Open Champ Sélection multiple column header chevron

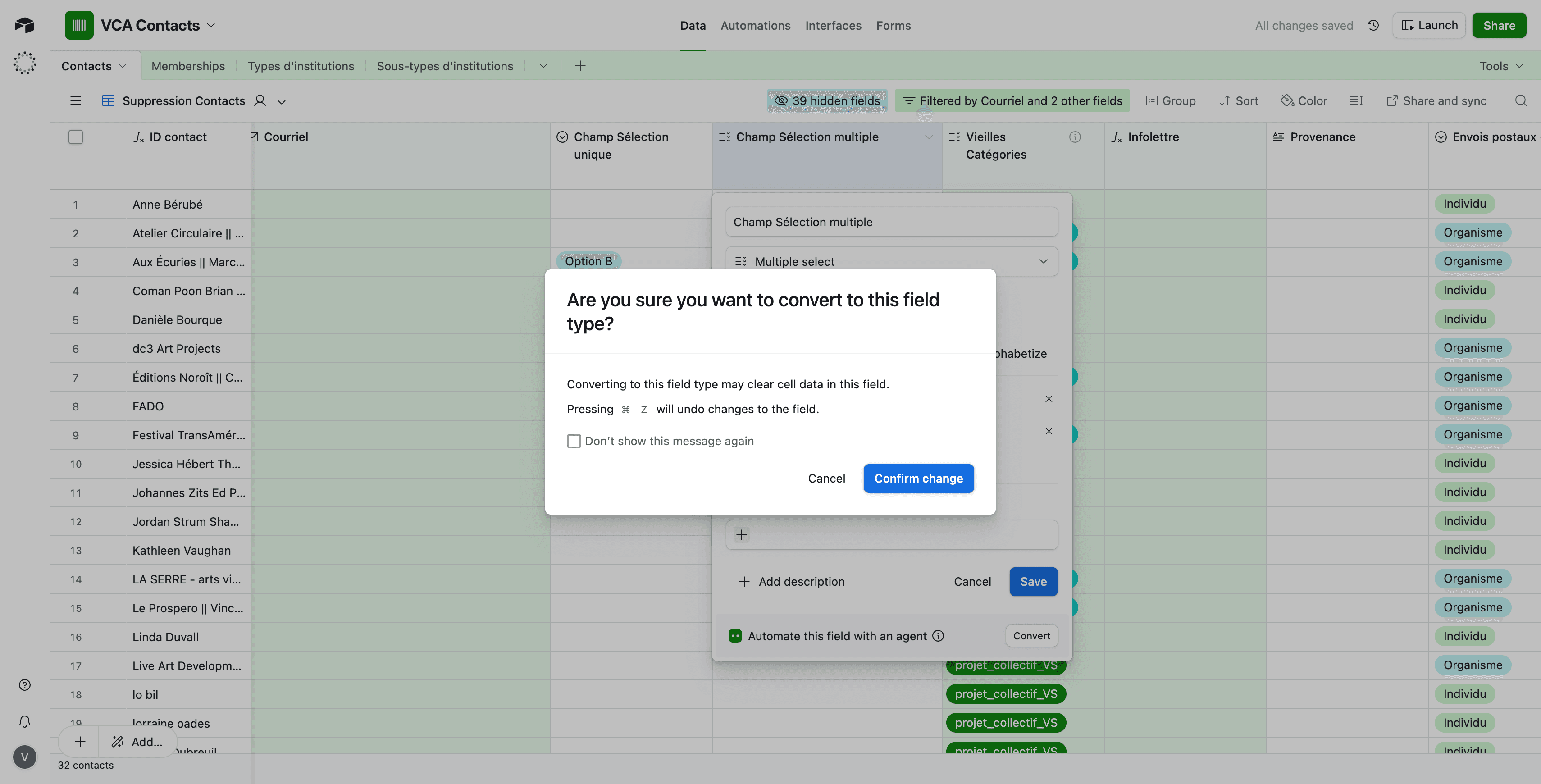click(x=928, y=137)
